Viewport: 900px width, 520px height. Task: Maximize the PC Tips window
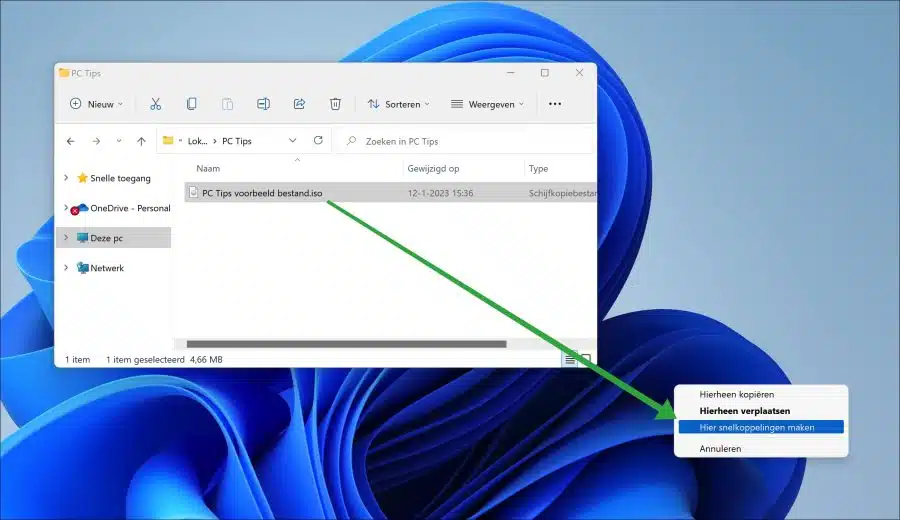(545, 73)
